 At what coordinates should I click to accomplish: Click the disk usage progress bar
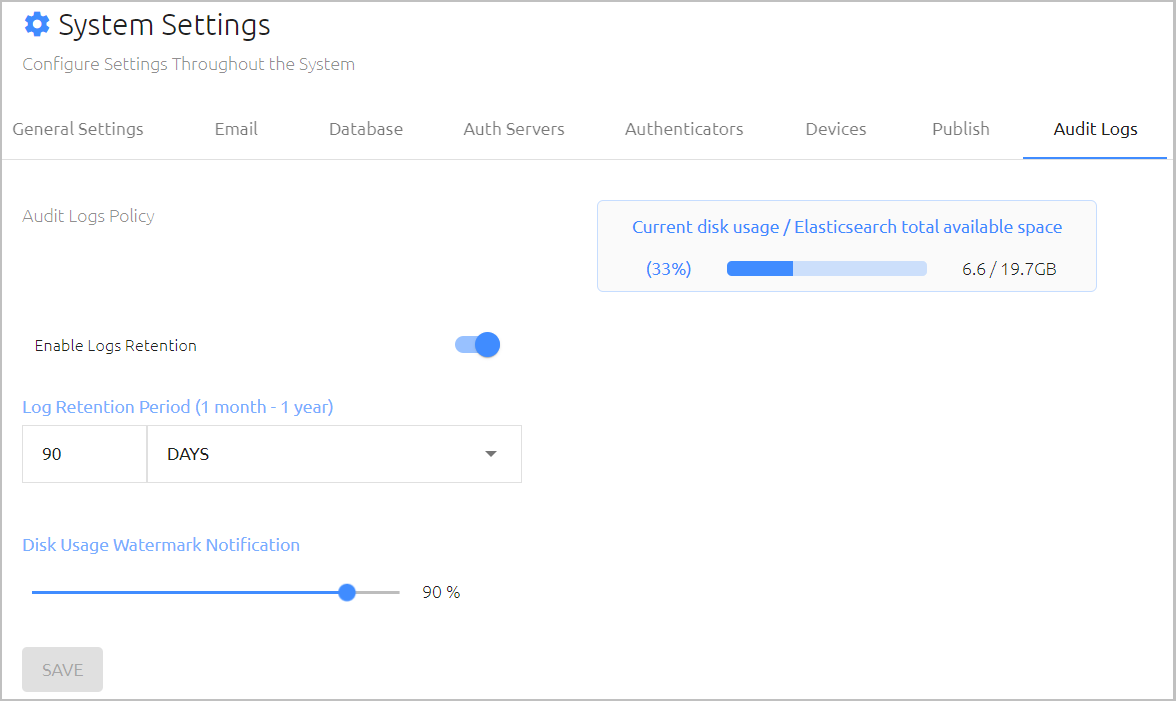pyautogui.click(x=826, y=268)
